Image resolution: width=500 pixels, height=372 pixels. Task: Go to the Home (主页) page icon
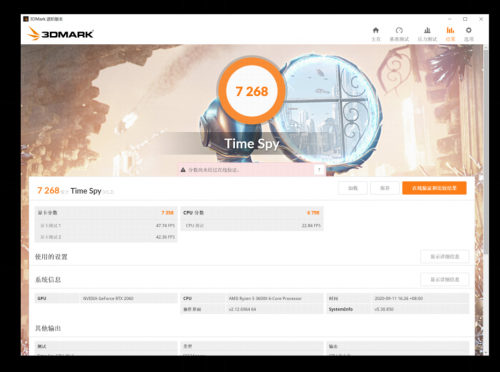click(376, 30)
